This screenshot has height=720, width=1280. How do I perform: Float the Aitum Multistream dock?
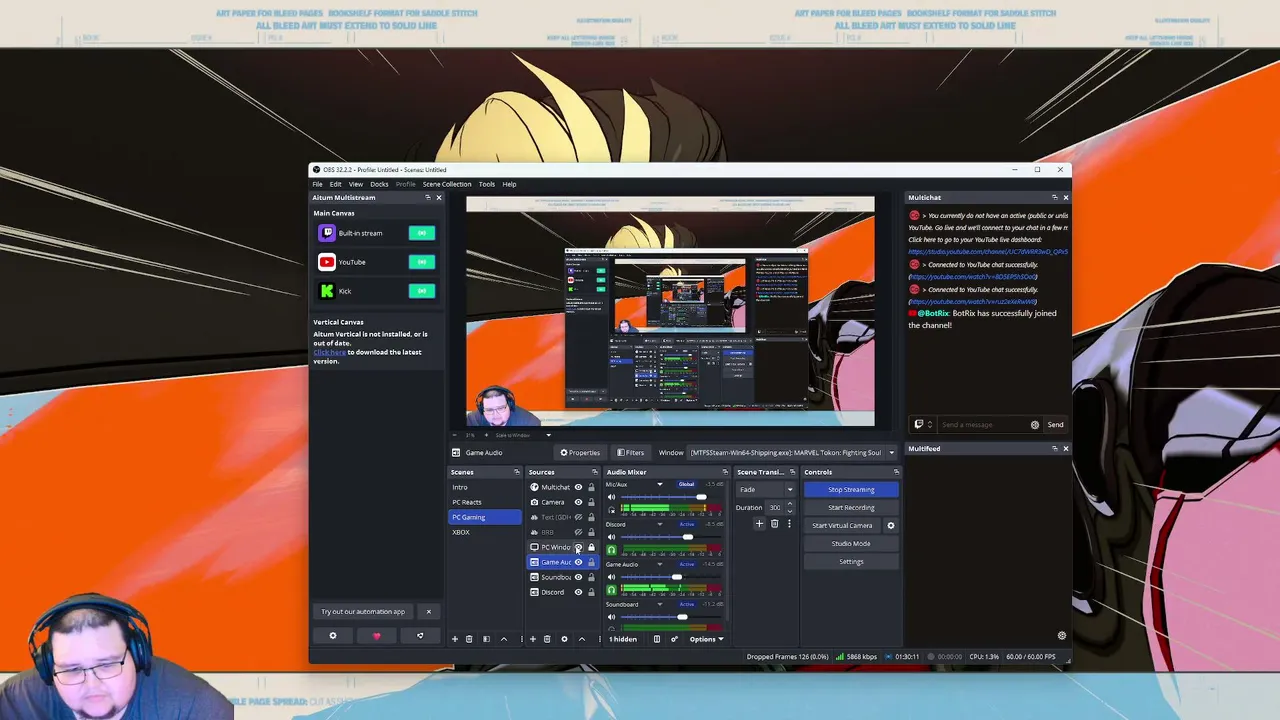[428, 197]
